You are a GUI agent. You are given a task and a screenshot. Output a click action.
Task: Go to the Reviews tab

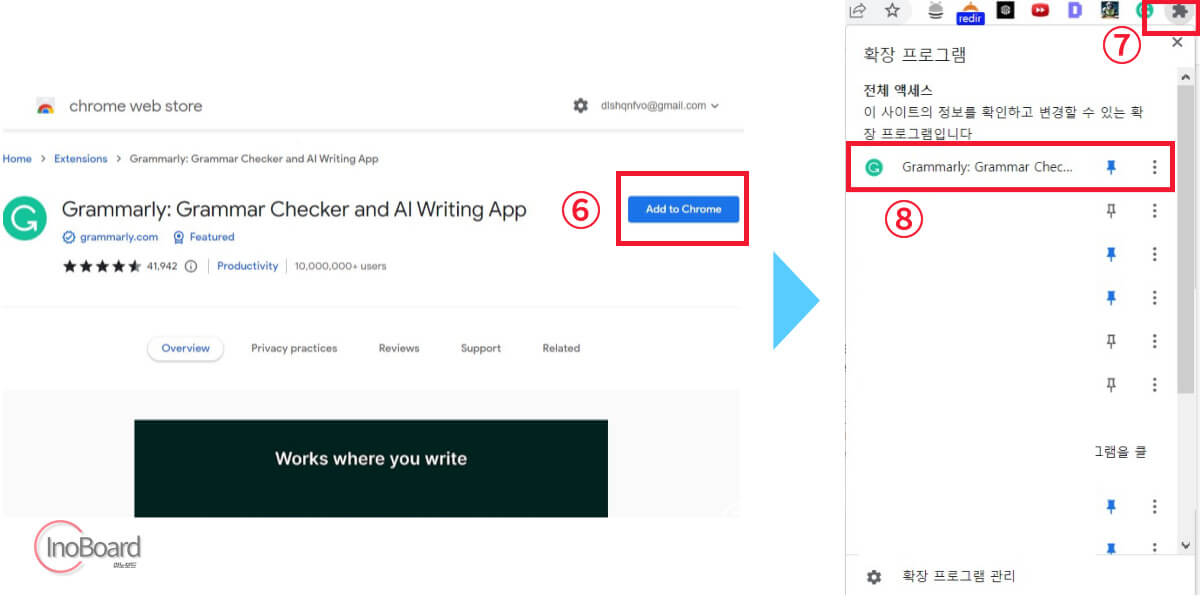pyautogui.click(x=399, y=348)
